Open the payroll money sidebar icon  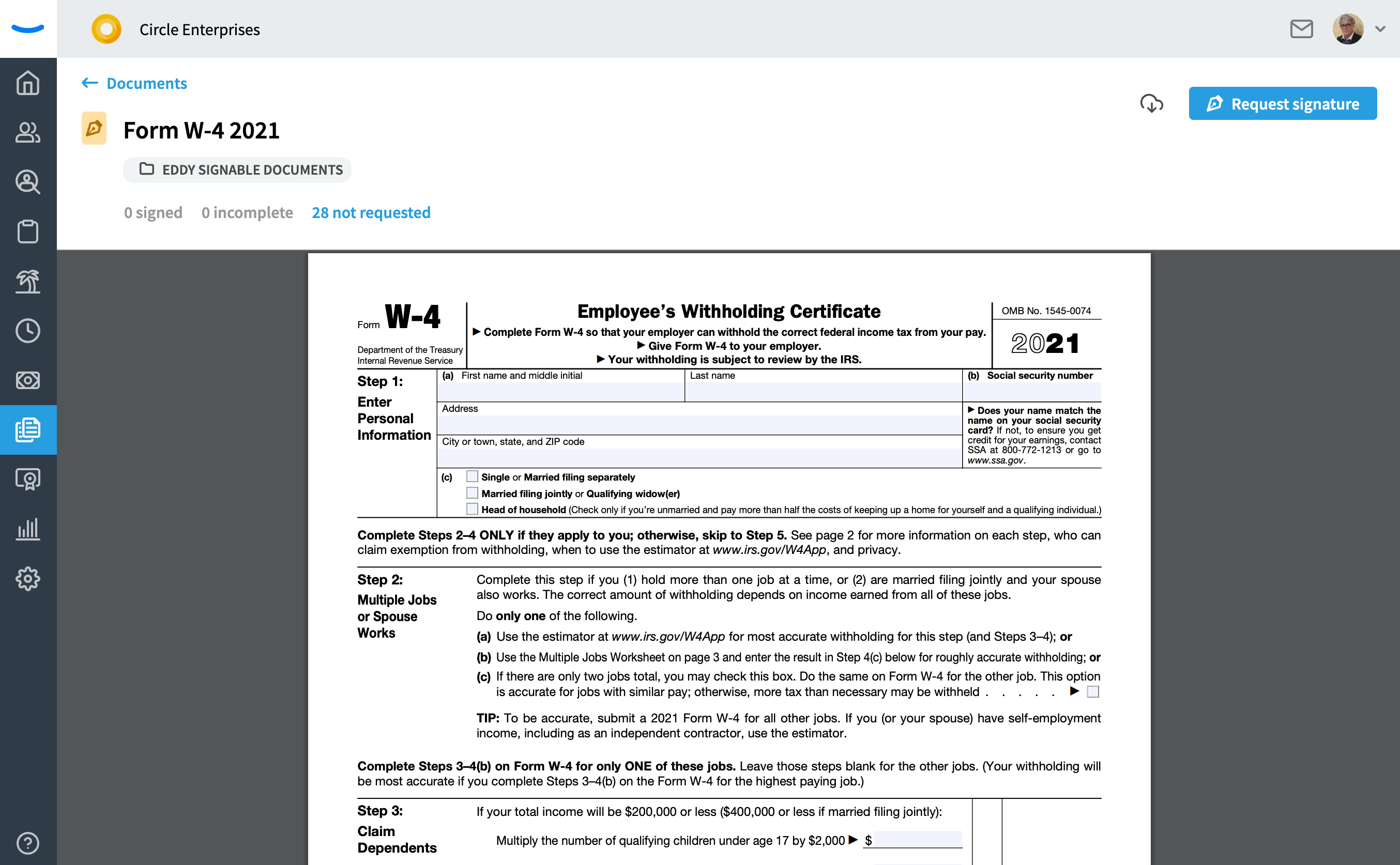27,380
